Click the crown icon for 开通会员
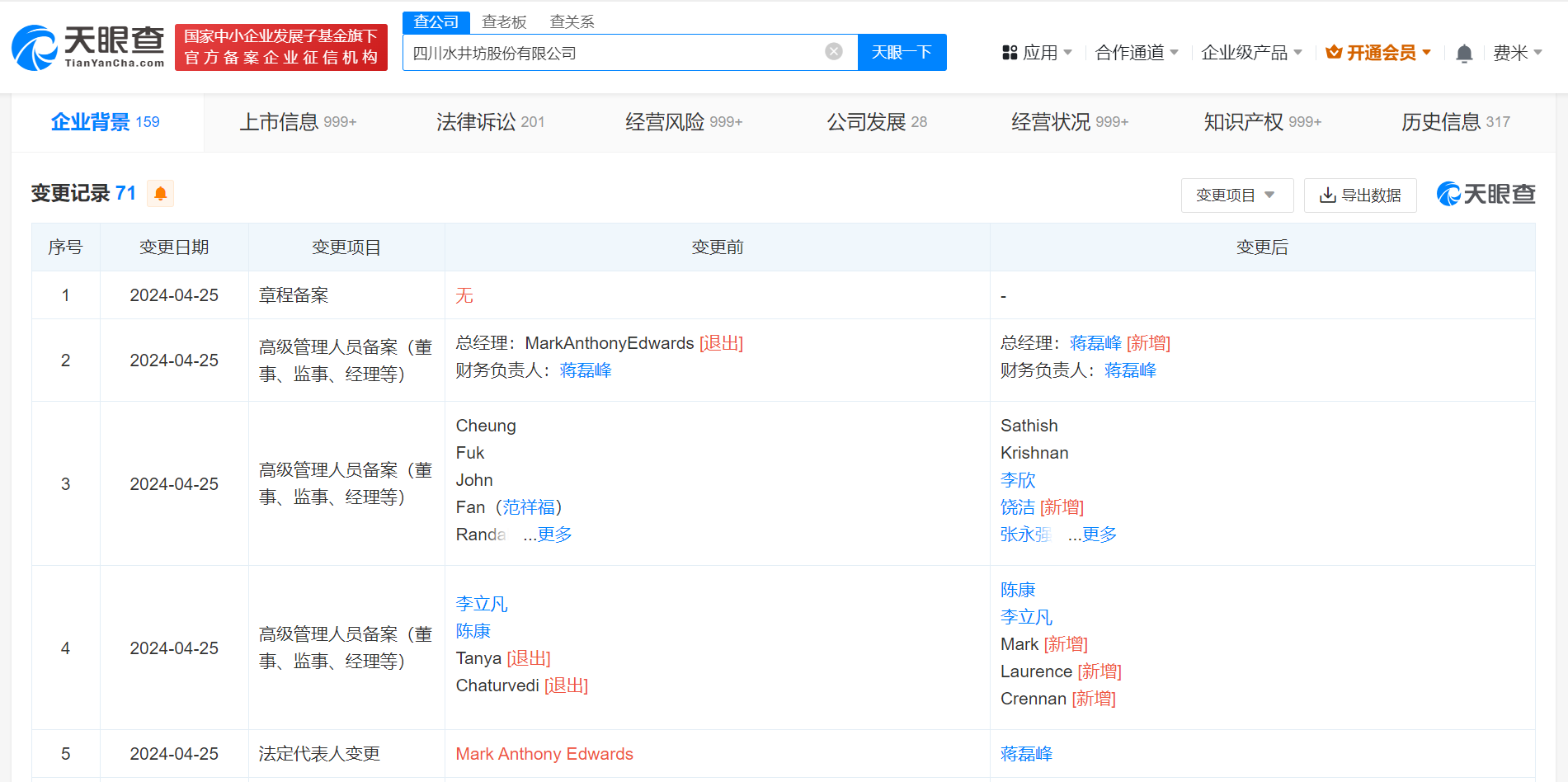The width and height of the screenshot is (1568, 782). click(1333, 53)
